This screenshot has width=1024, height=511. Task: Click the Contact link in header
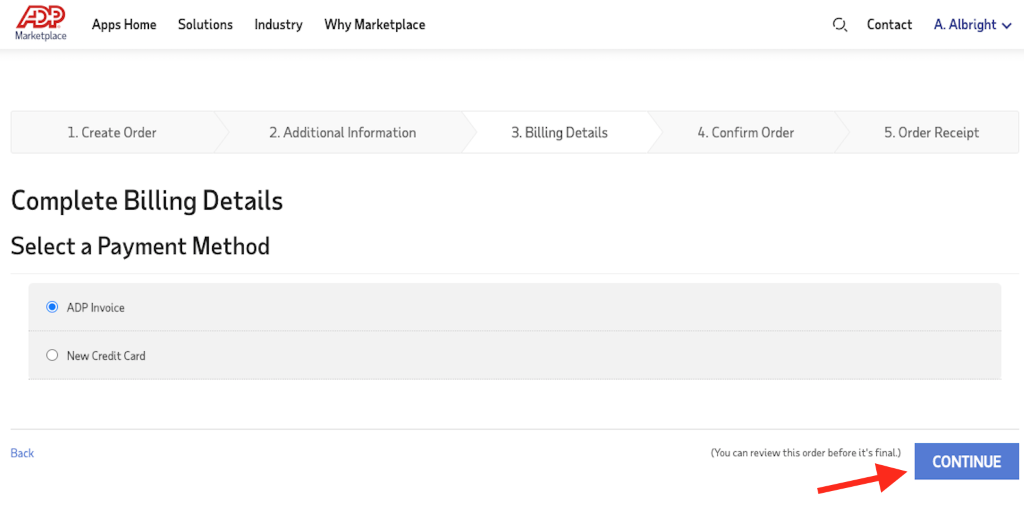889,25
